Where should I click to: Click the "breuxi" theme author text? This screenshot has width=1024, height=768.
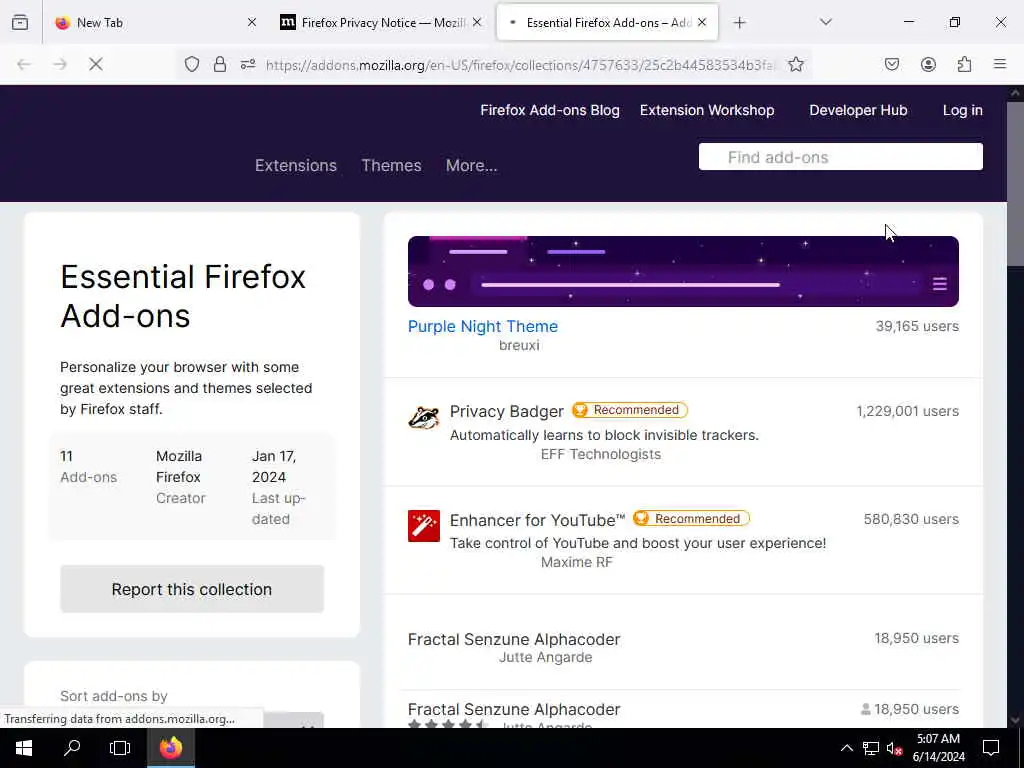(x=519, y=345)
